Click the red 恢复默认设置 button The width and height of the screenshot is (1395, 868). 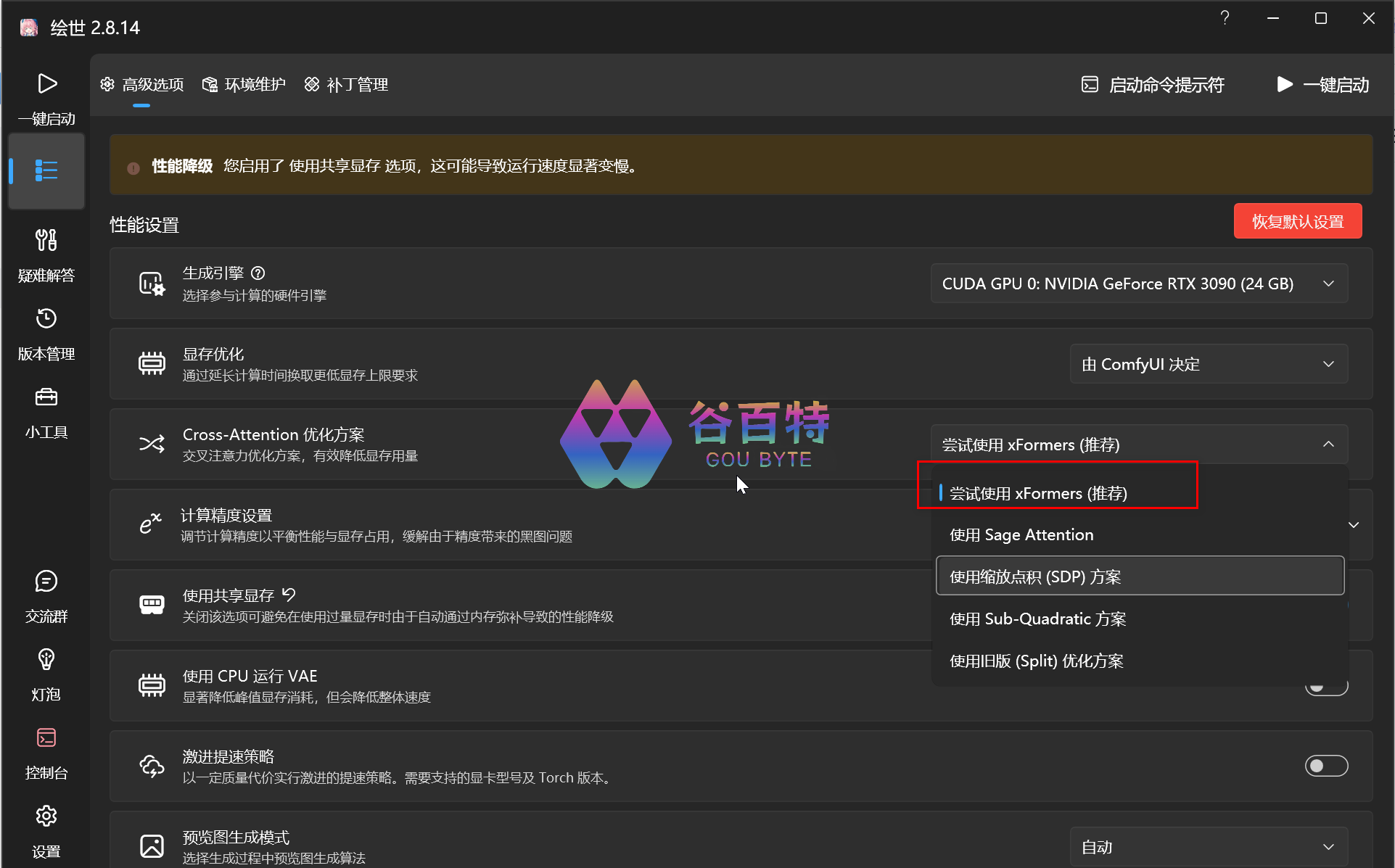click(1297, 222)
